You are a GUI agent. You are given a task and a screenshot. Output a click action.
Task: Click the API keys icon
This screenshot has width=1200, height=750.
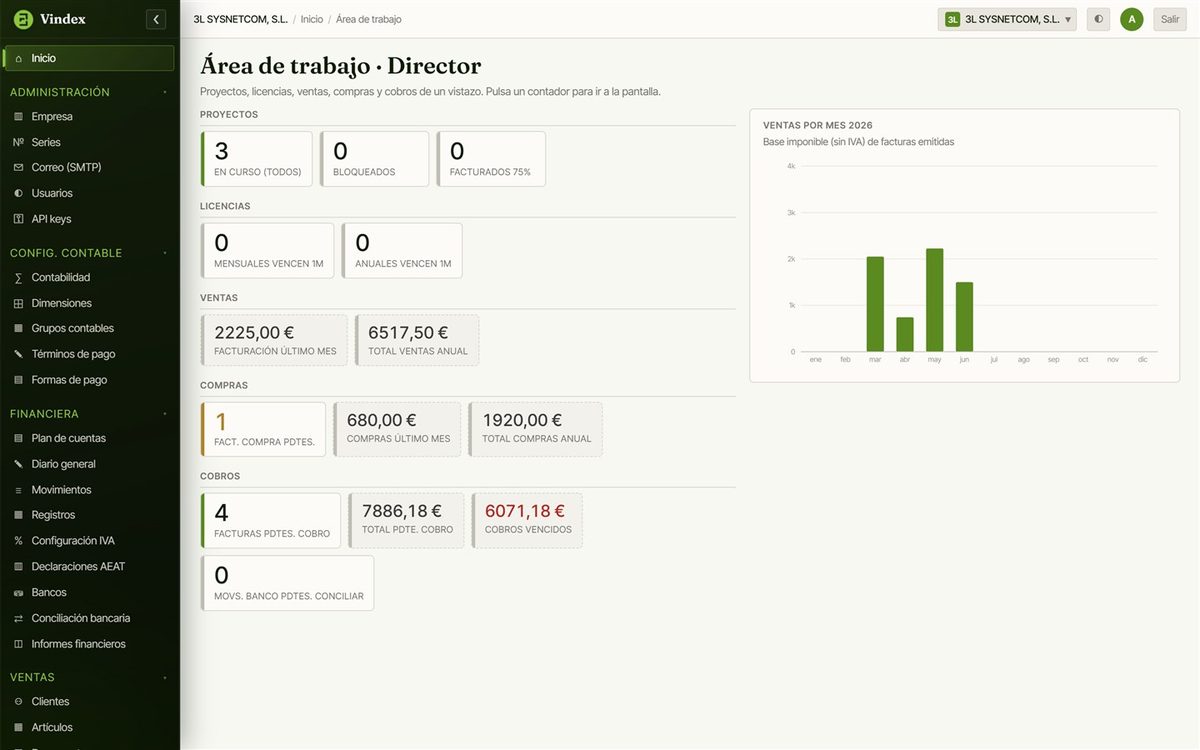pyautogui.click(x=18, y=219)
